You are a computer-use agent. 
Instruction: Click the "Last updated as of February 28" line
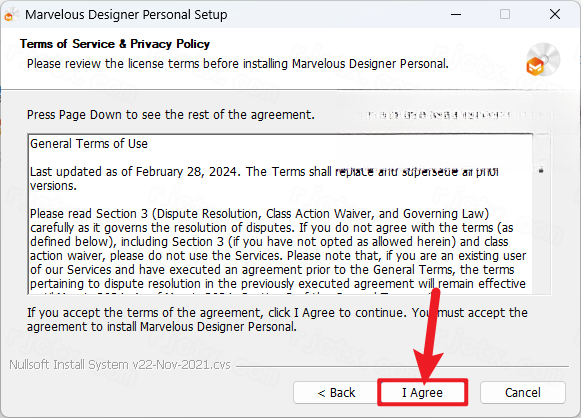tap(264, 179)
